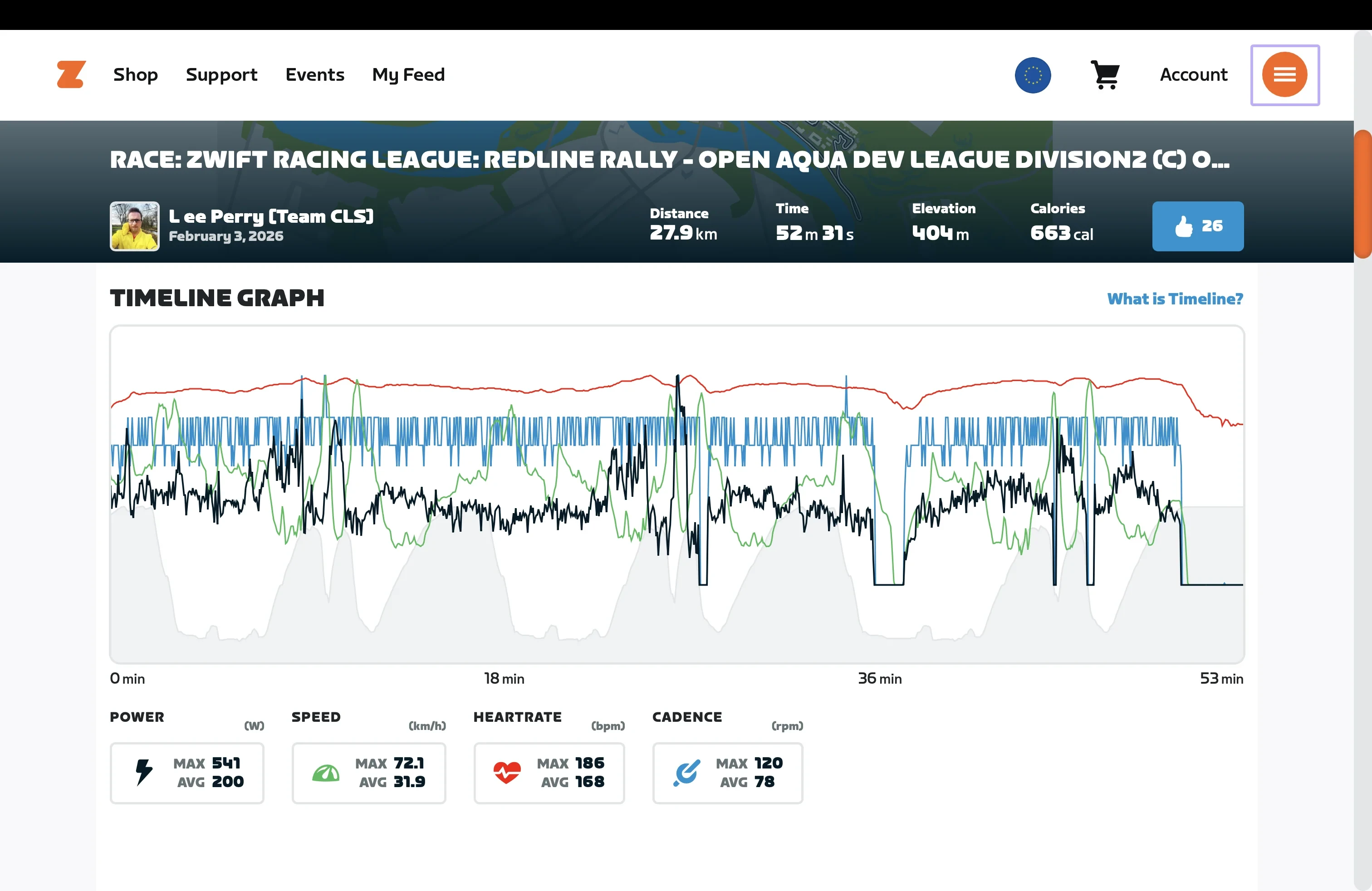Screen dimensions: 1372x891
Task: Click the race title heading
Action: click(x=669, y=160)
